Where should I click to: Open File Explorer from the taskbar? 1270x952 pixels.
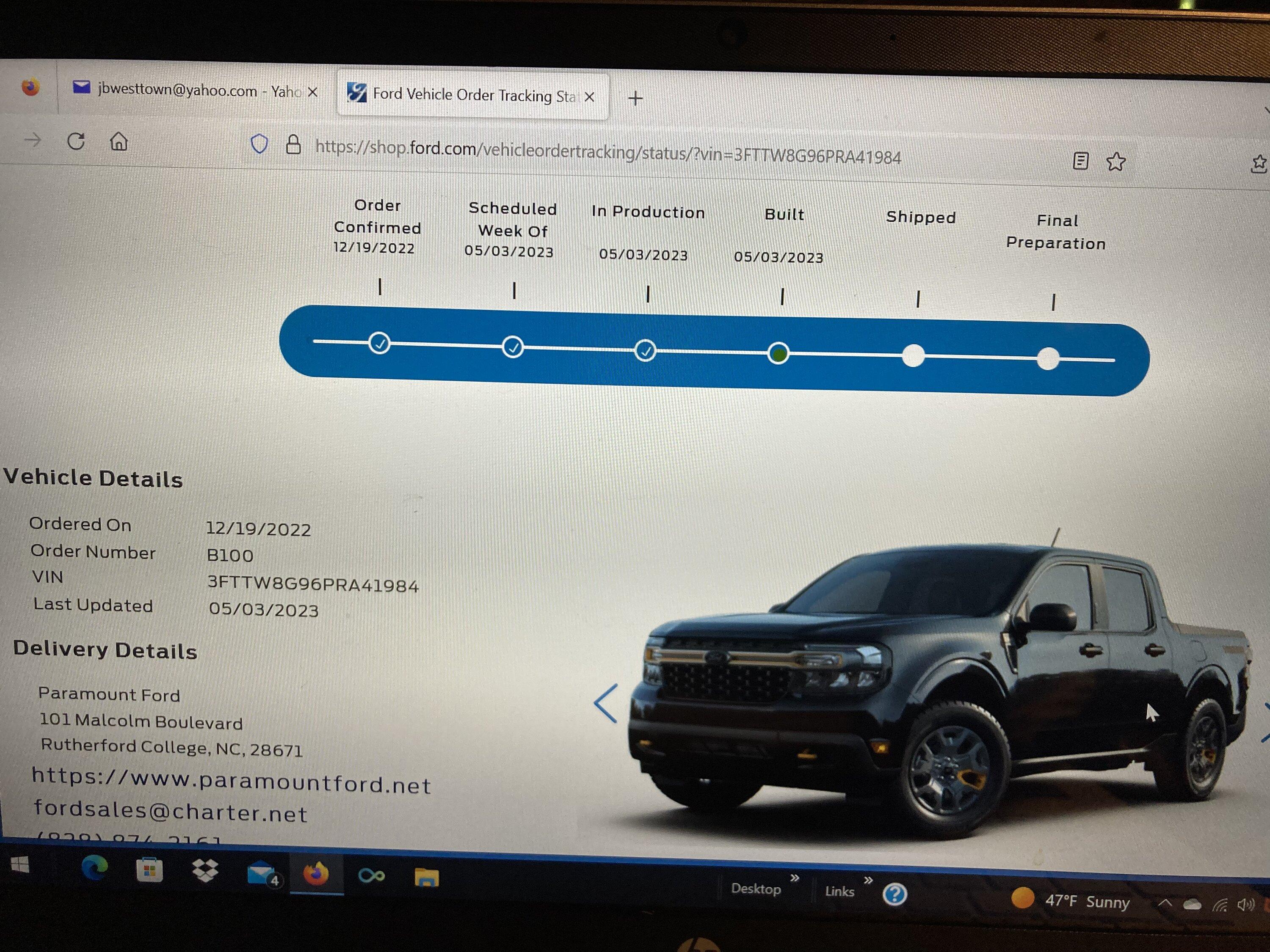pyautogui.click(x=427, y=878)
